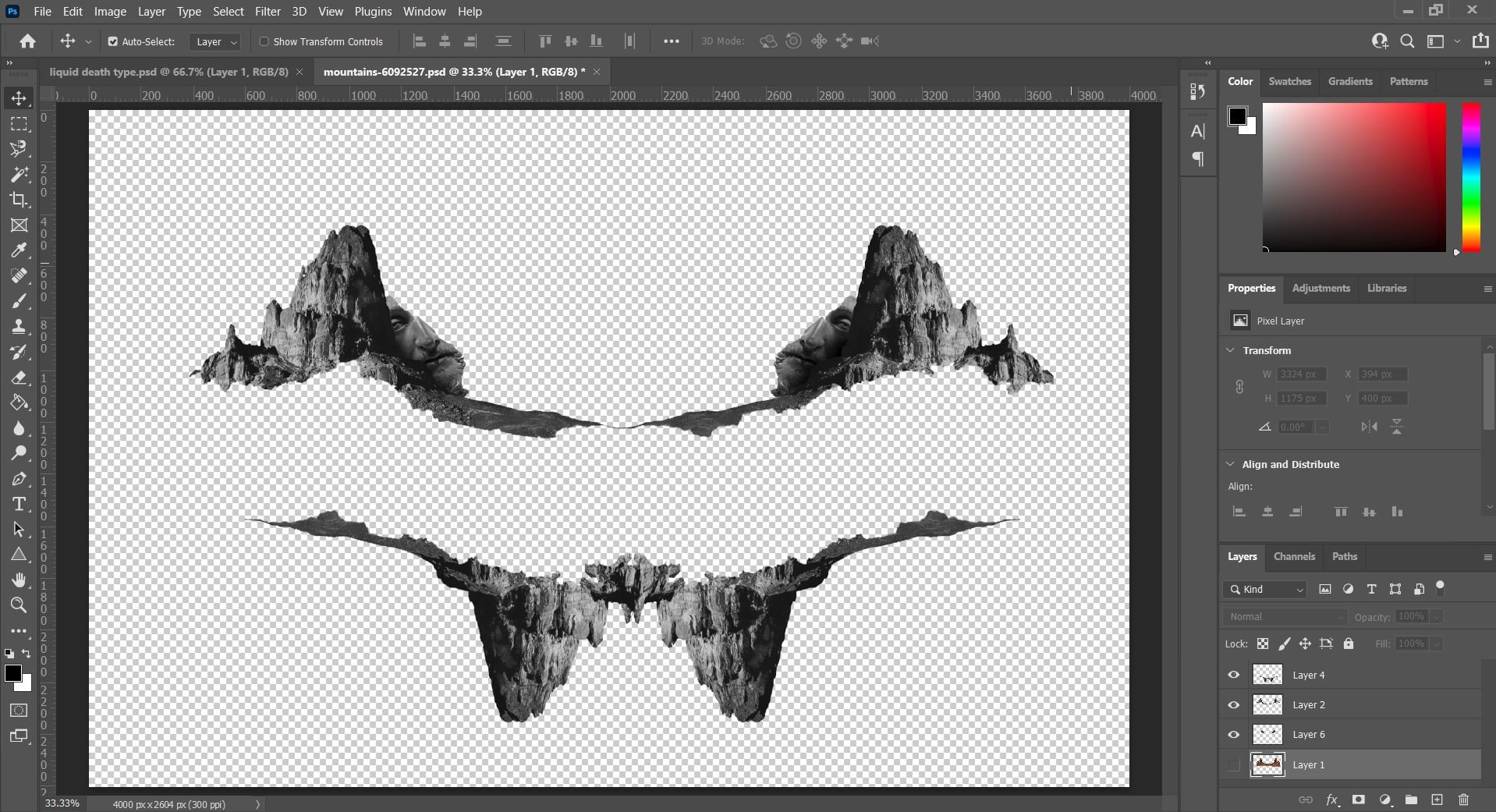1496x812 pixels.
Task: Toggle the layer filter on/off switch
Action: [x=1441, y=587]
